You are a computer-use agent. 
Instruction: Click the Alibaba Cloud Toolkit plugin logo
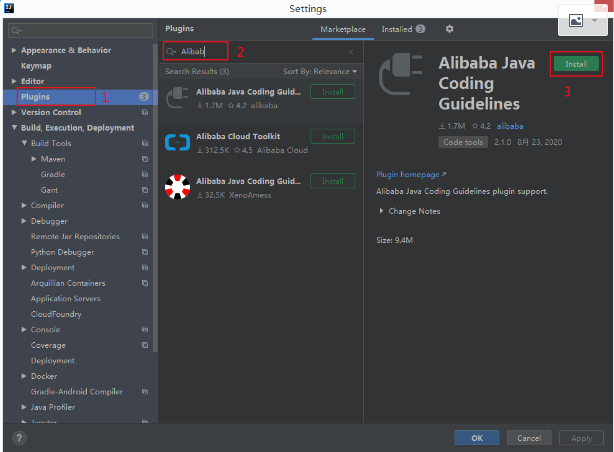coord(177,142)
